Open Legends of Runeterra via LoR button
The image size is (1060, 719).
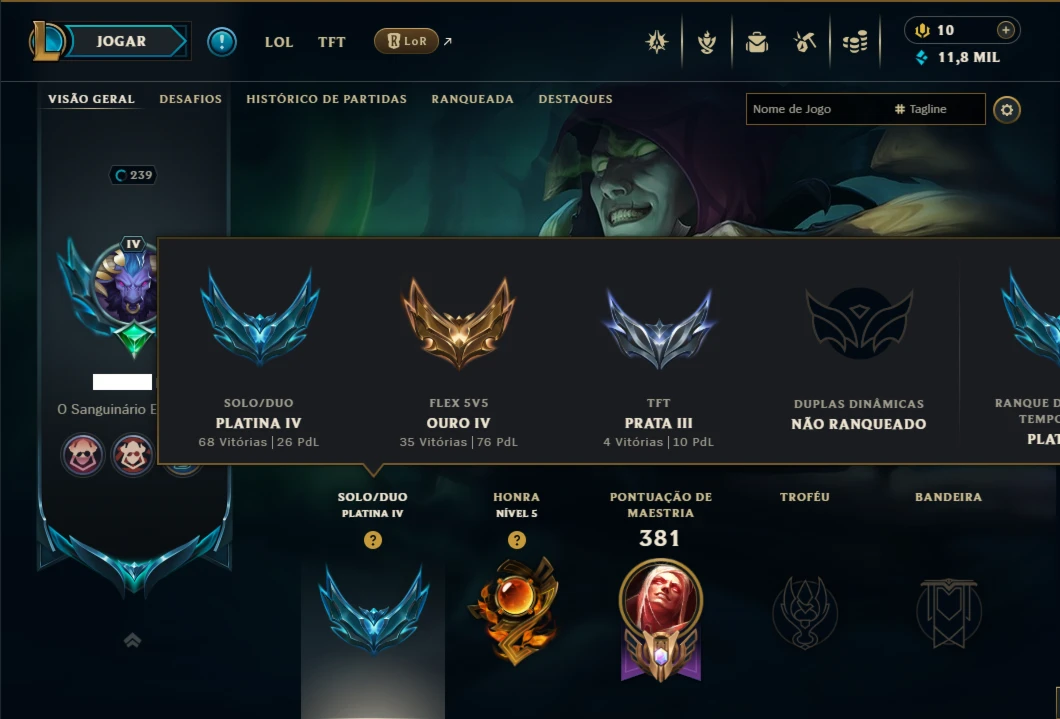click(406, 41)
